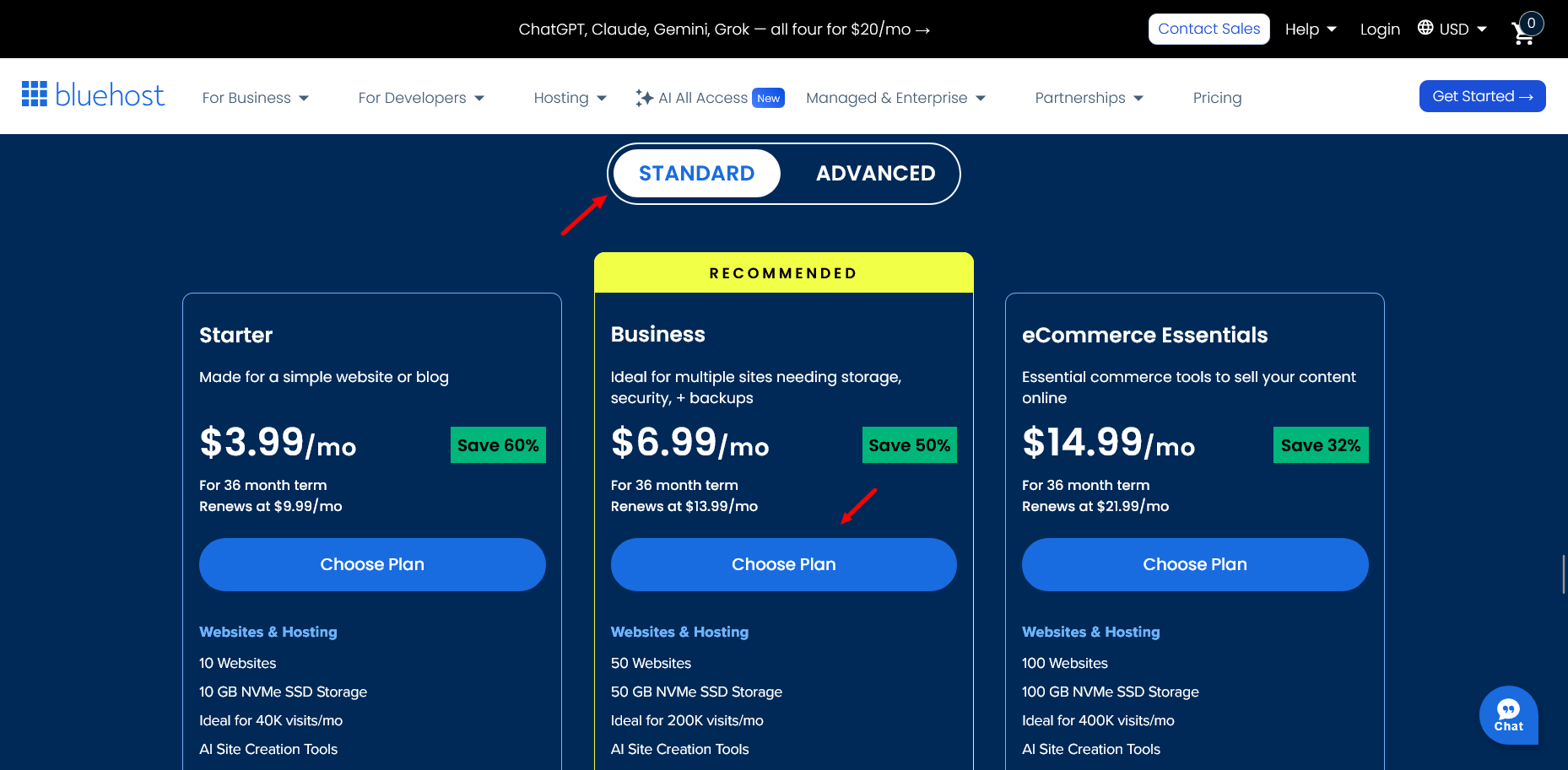This screenshot has width=1568, height=770.
Task: Switch to the ADVANCED plans toggle
Action: coord(875,174)
